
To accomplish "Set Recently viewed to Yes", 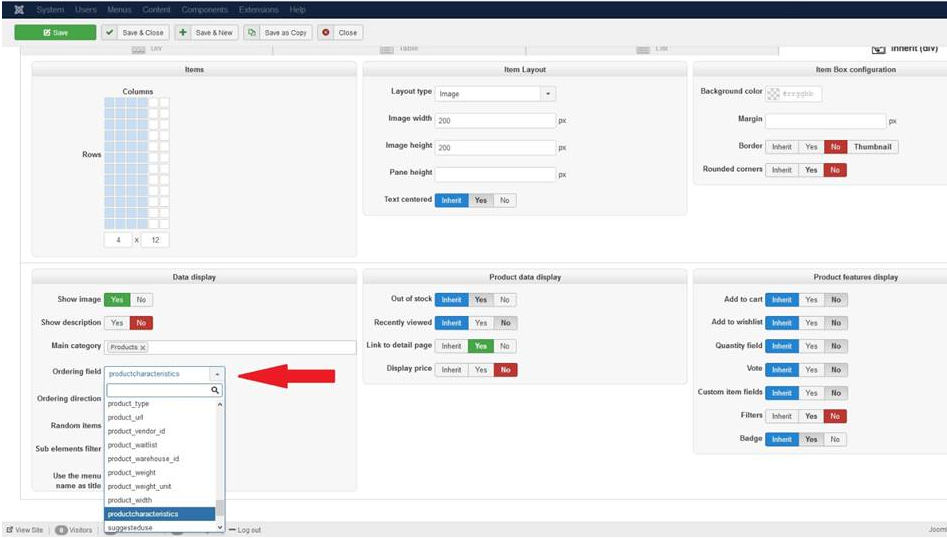I will (x=481, y=323).
